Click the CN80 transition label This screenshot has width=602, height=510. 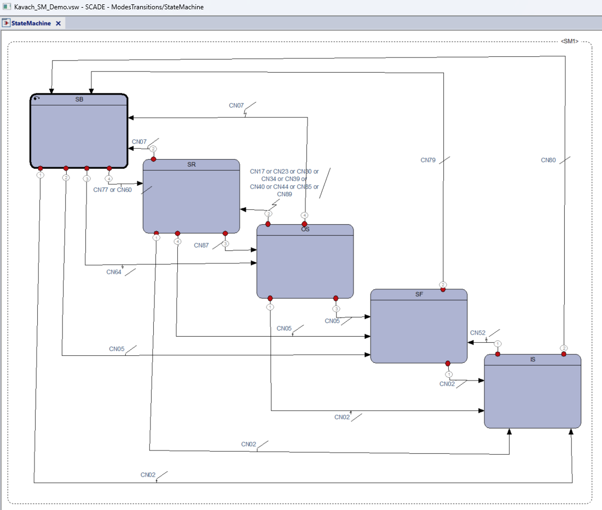tap(548, 160)
